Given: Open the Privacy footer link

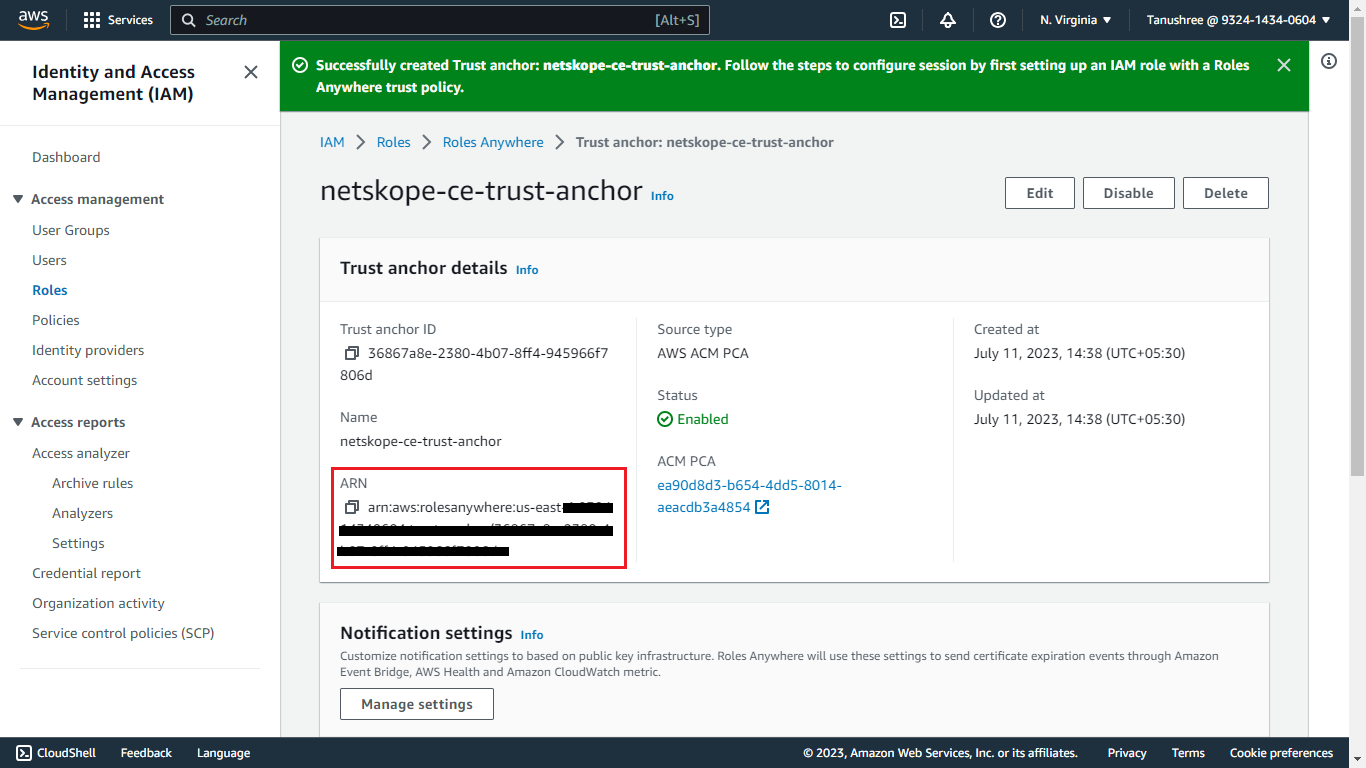Looking at the screenshot, I should tap(1127, 753).
